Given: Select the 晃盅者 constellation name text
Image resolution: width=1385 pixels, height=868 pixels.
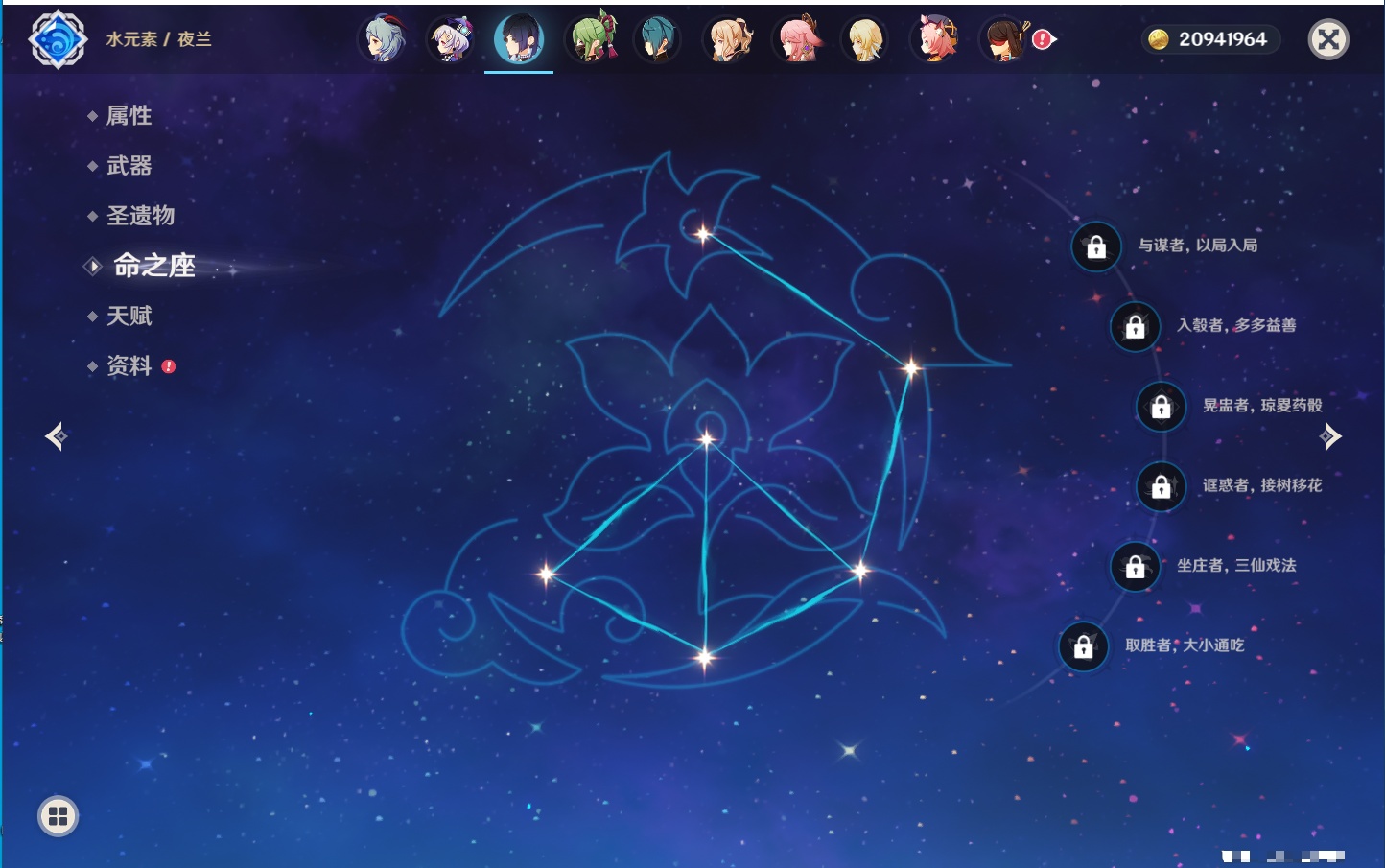Looking at the screenshot, I should click(x=1262, y=406).
